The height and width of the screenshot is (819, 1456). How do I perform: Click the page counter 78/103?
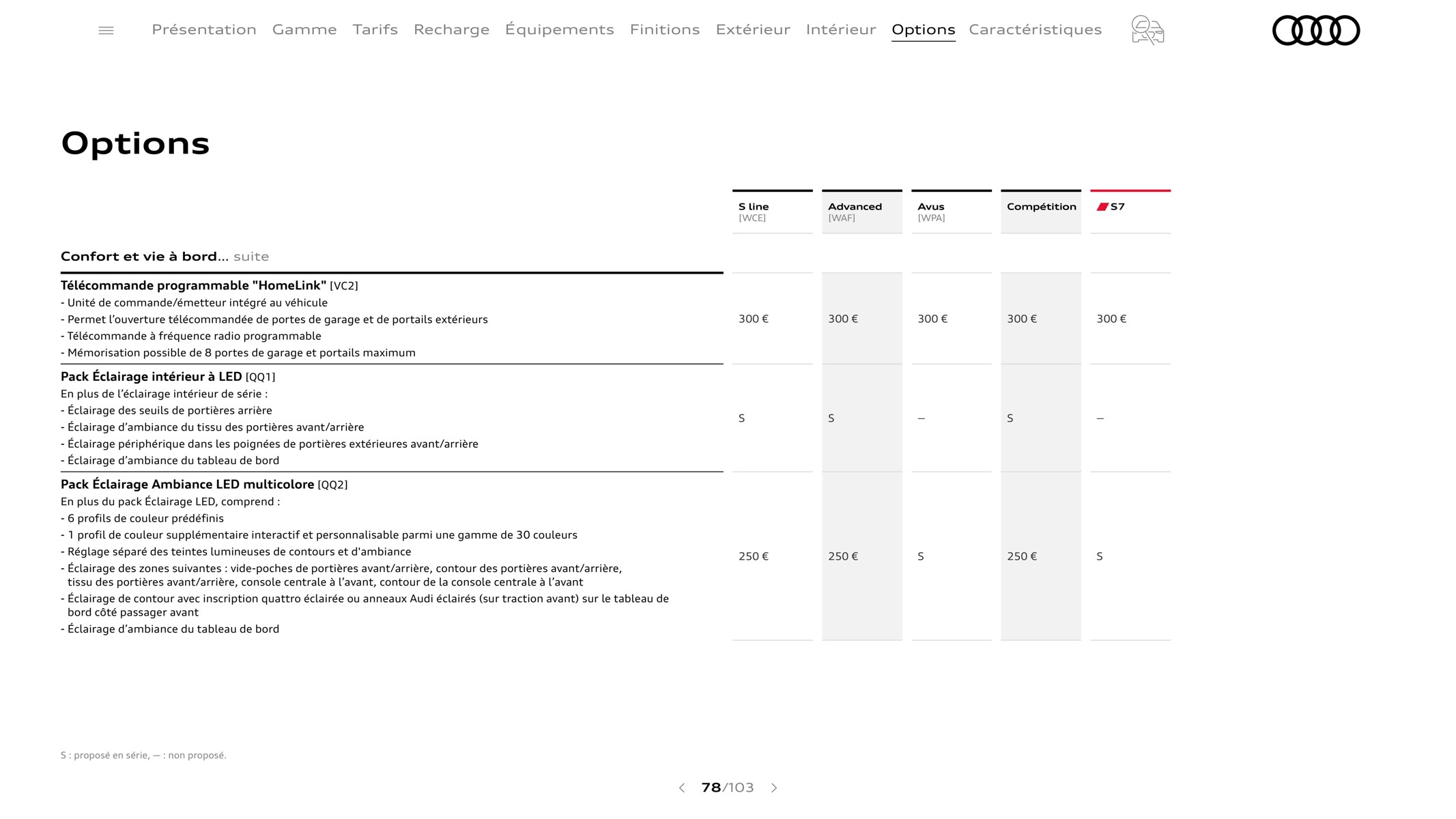coord(728,788)
